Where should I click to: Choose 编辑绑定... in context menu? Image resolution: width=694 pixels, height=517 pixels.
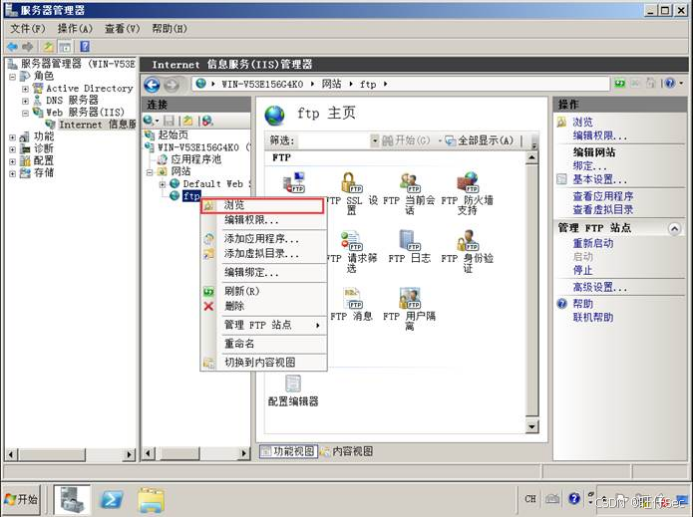coord(264,273)
